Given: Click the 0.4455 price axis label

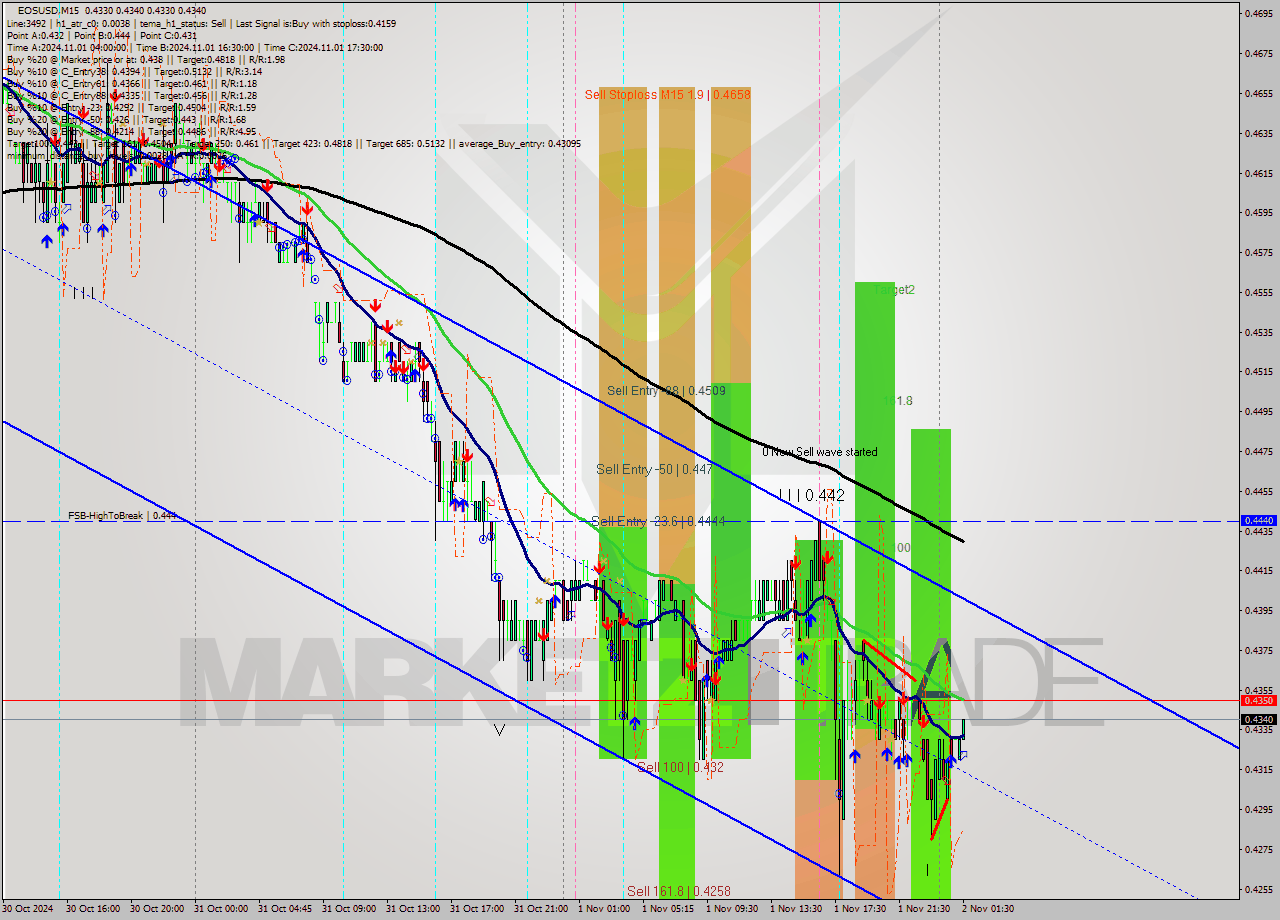Looking at the screenshot, I should (x=1257, y=491).
